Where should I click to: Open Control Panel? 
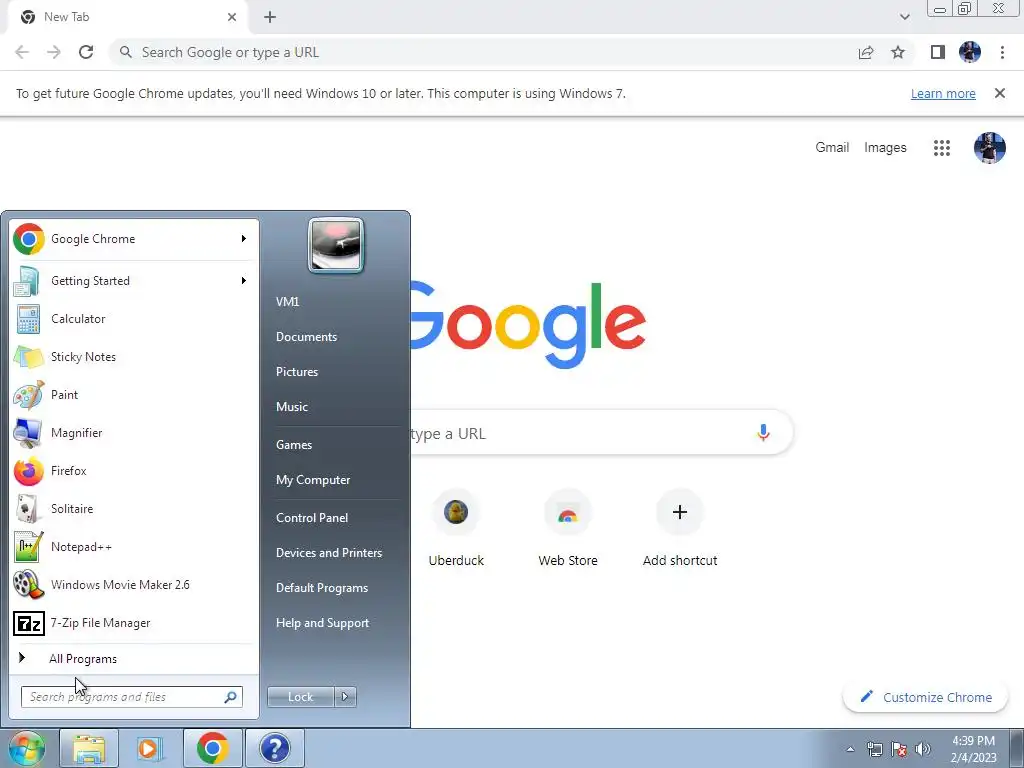point(312,518)
